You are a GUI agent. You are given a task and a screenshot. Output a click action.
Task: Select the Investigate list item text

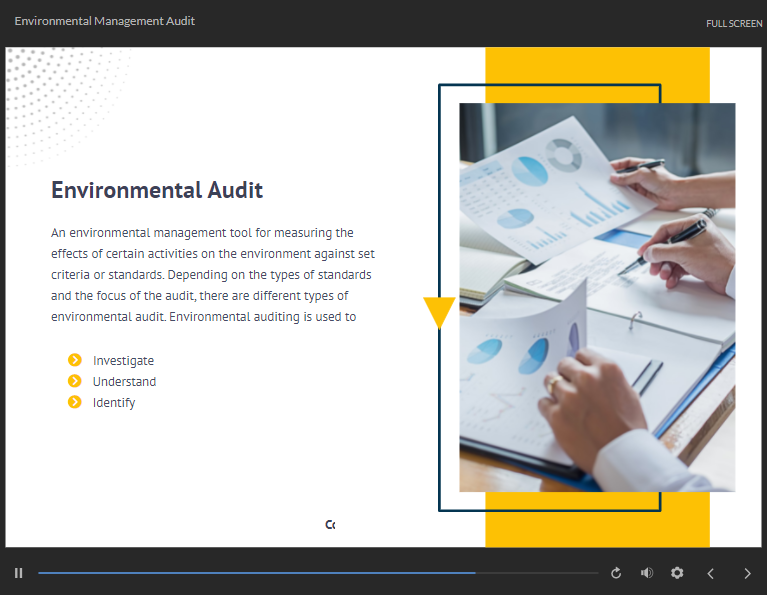123,361
